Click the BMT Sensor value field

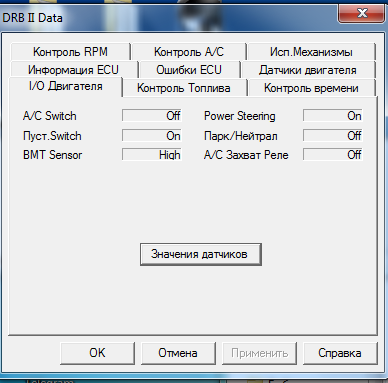pos(152,155)
